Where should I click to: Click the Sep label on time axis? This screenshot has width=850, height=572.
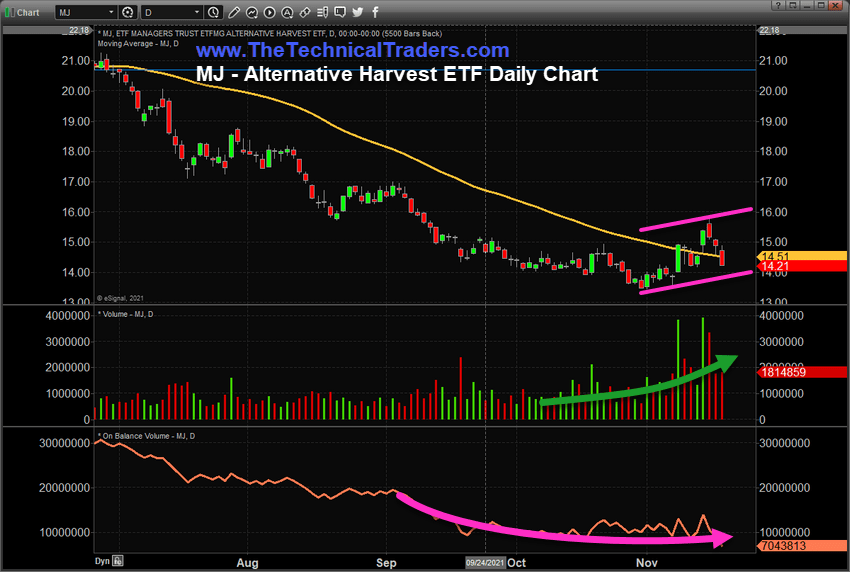386,563
